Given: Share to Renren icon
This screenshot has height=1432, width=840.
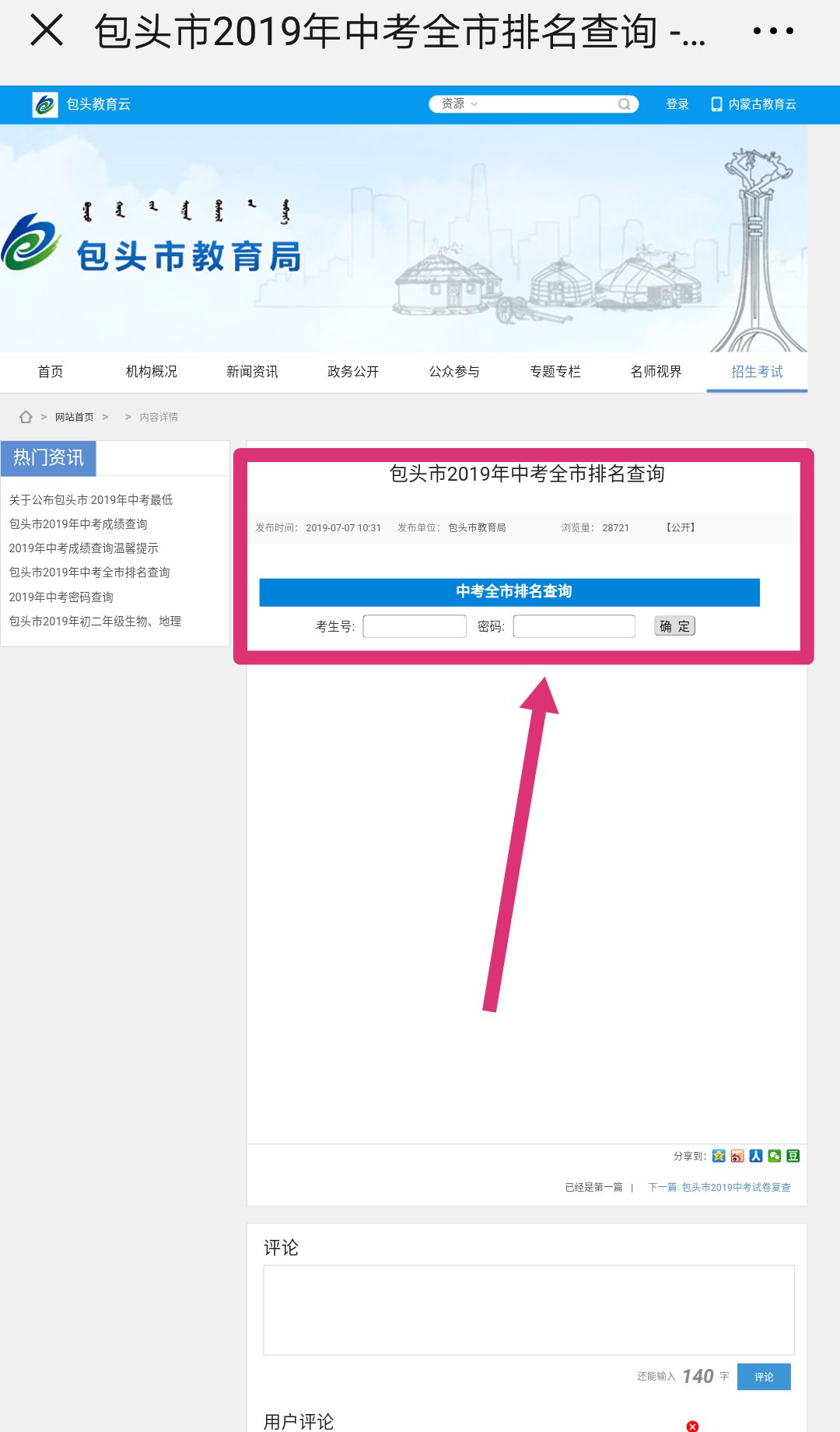Looking at the screenshot, I should [x=756, y=1156].
